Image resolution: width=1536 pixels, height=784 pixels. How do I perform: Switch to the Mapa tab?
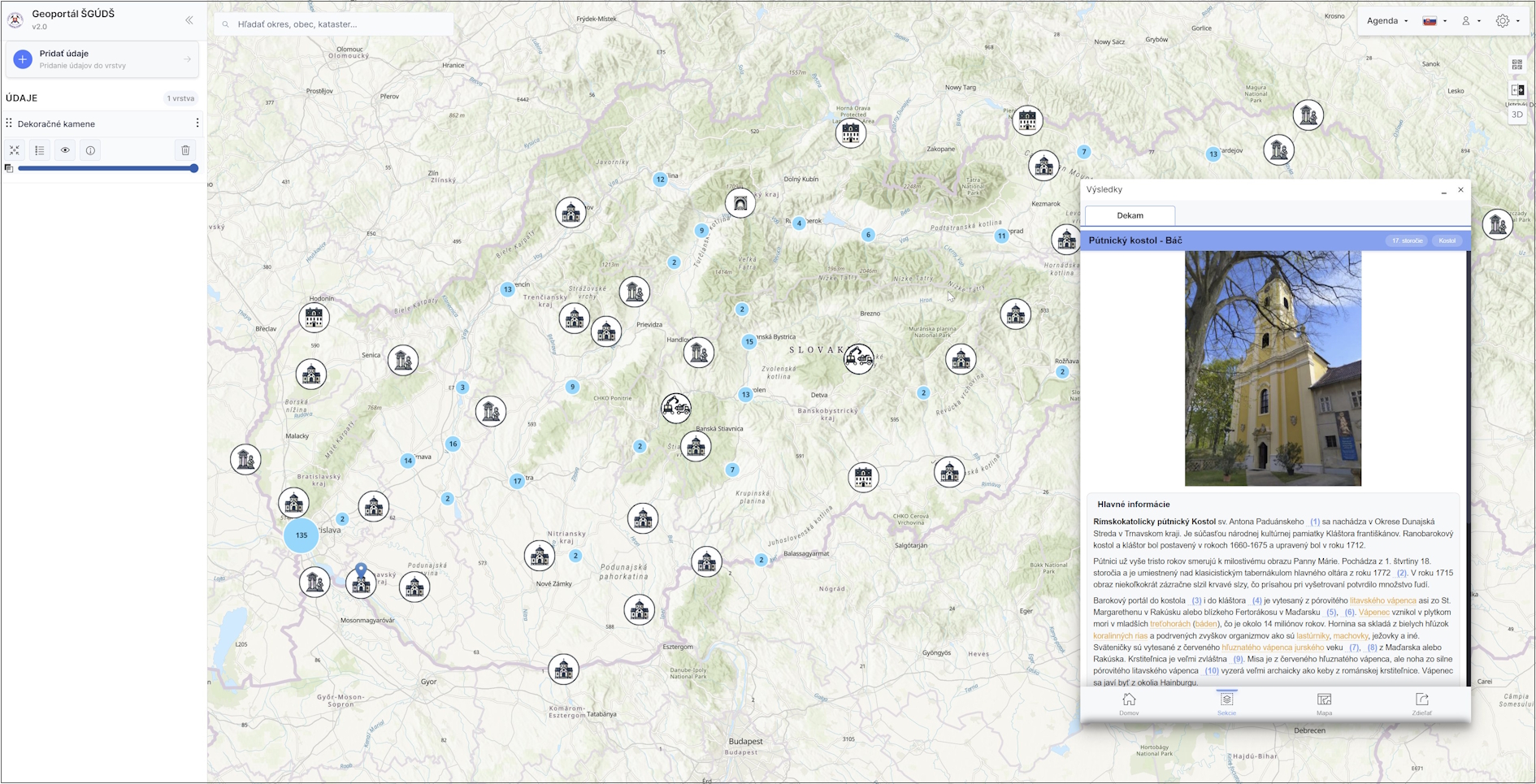point(1324,704)
